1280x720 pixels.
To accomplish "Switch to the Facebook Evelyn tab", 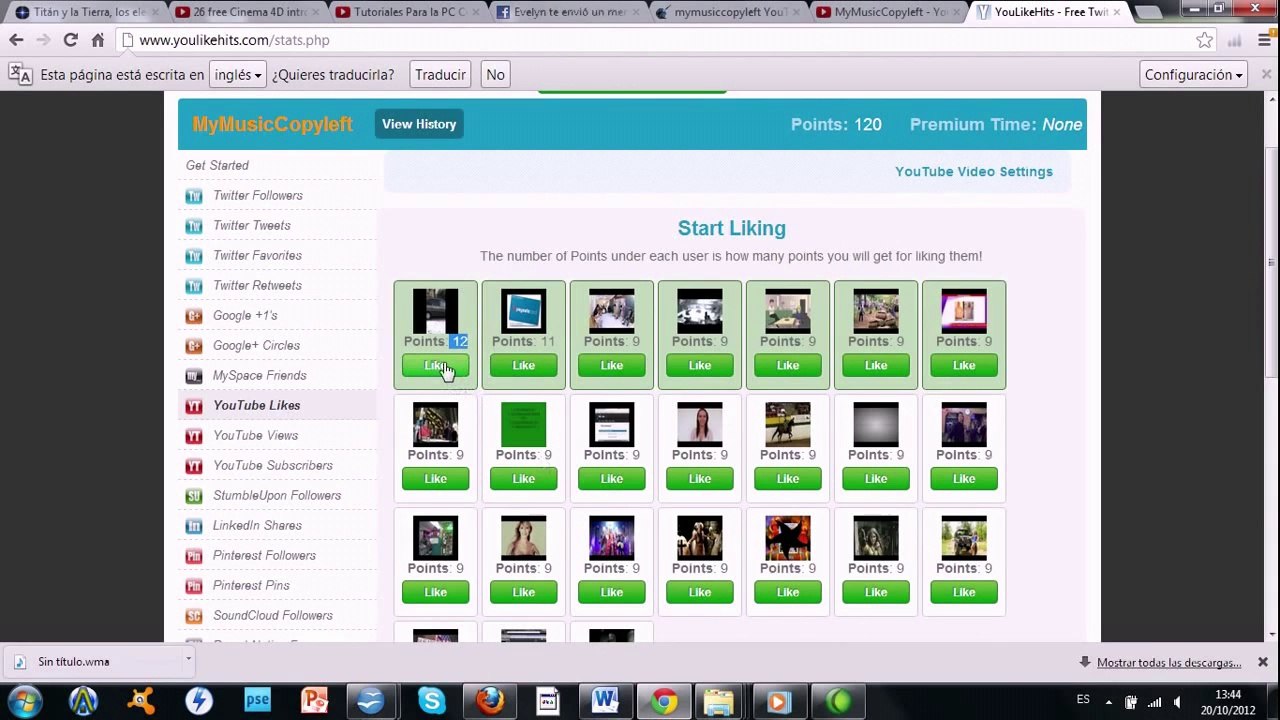I will click(567, 12).
